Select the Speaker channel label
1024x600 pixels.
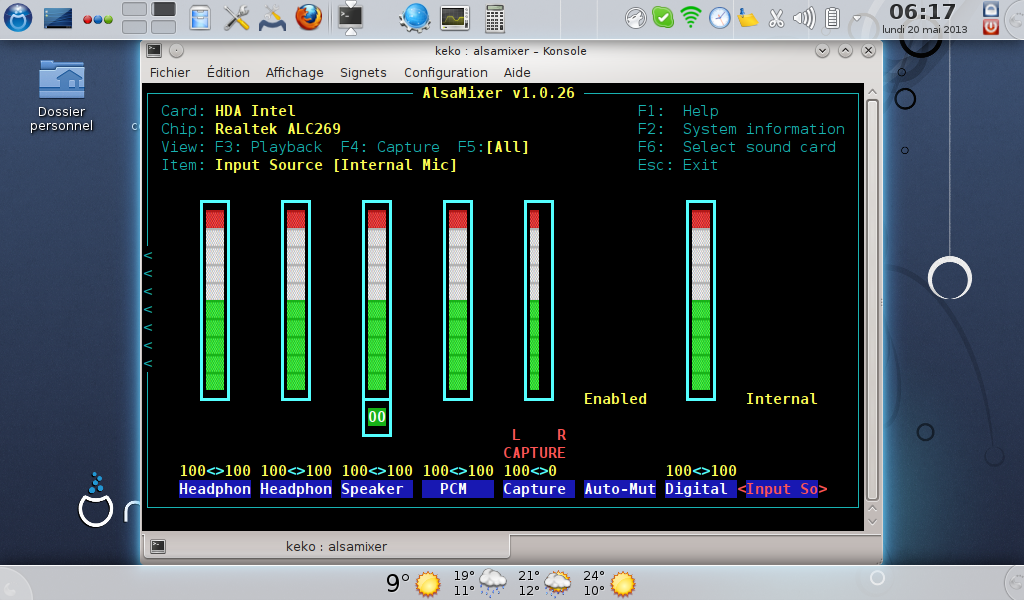(376, 489)
